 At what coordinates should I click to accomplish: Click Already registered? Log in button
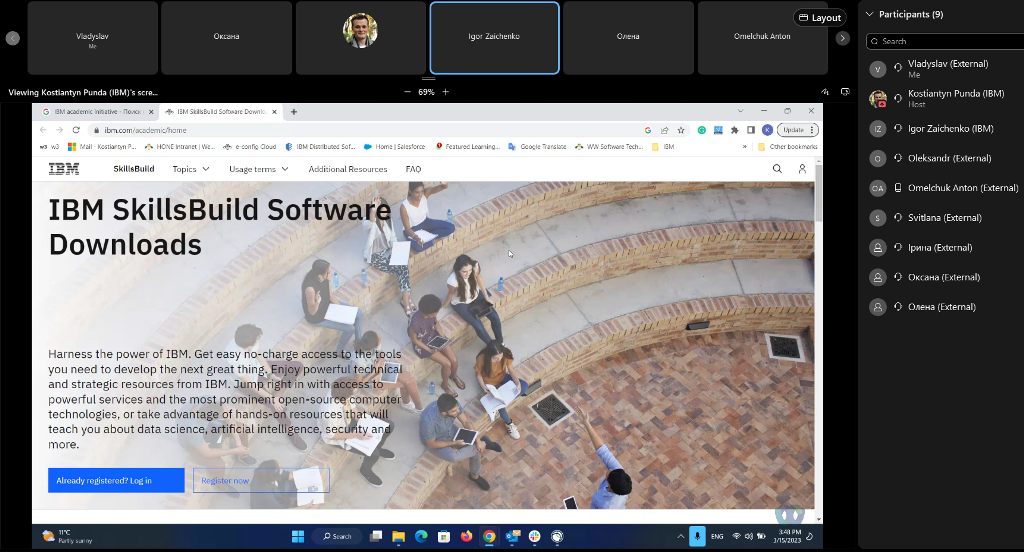(x=116, y=481)
